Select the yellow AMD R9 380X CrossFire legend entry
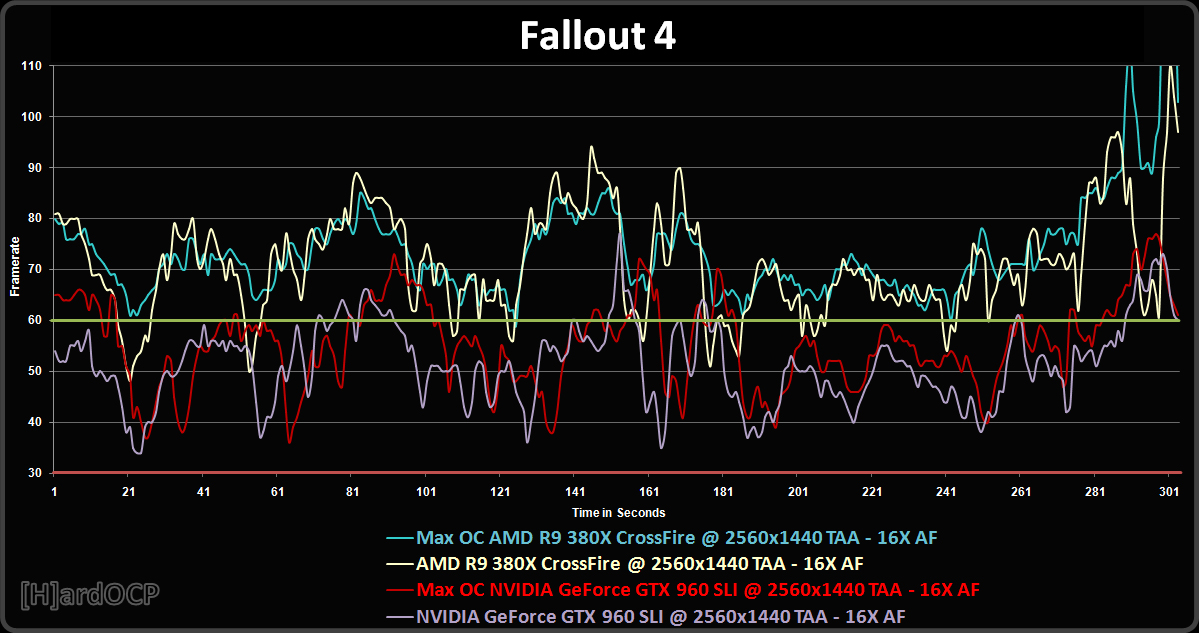This screenshot has width=1199, height=633. point(625,564)
